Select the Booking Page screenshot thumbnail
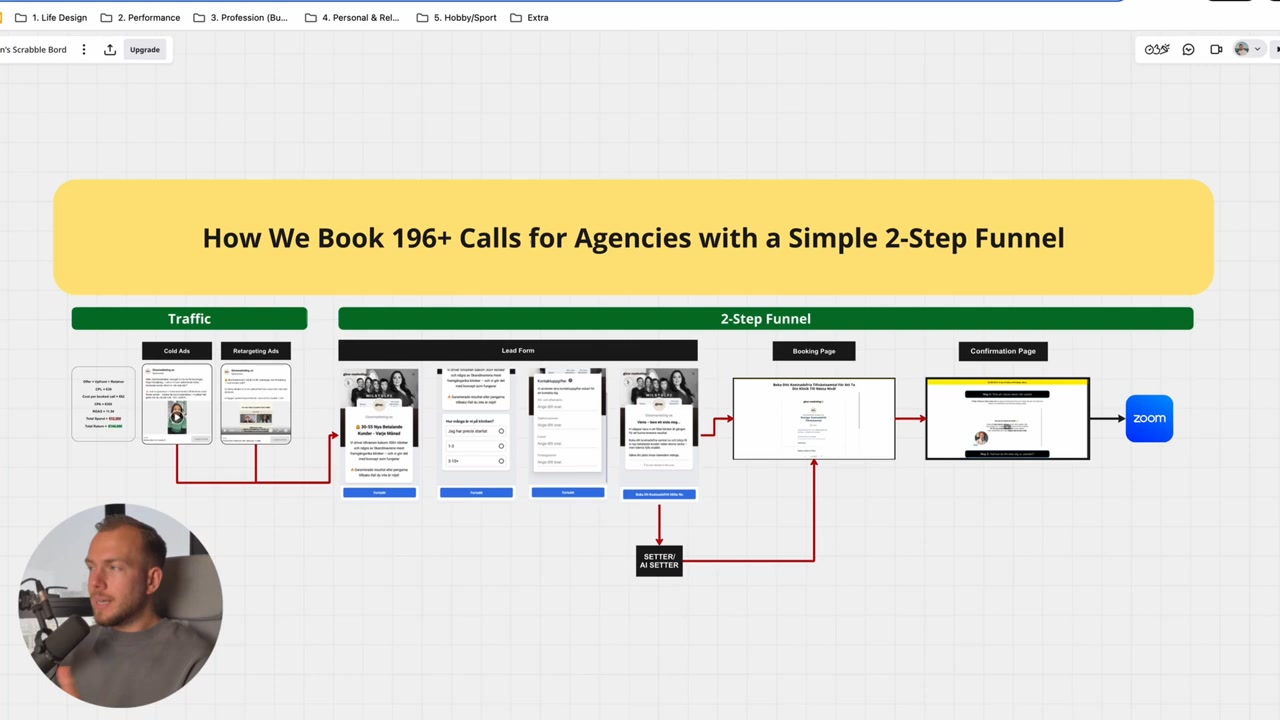 click(x=814, y=419)
